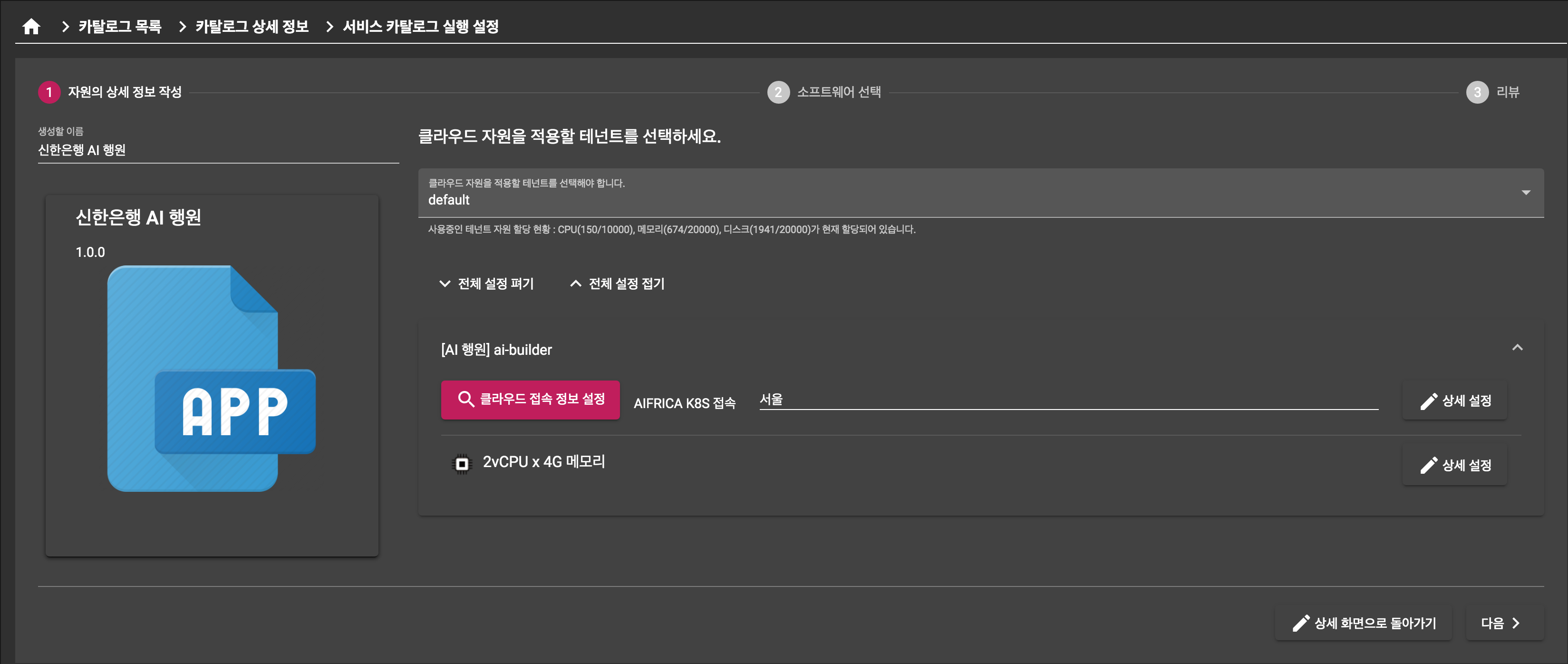Viewport: 1568px width, 664px height.
Task: Click the right chevron on the 다음 button
Action: click(1517, 623)
